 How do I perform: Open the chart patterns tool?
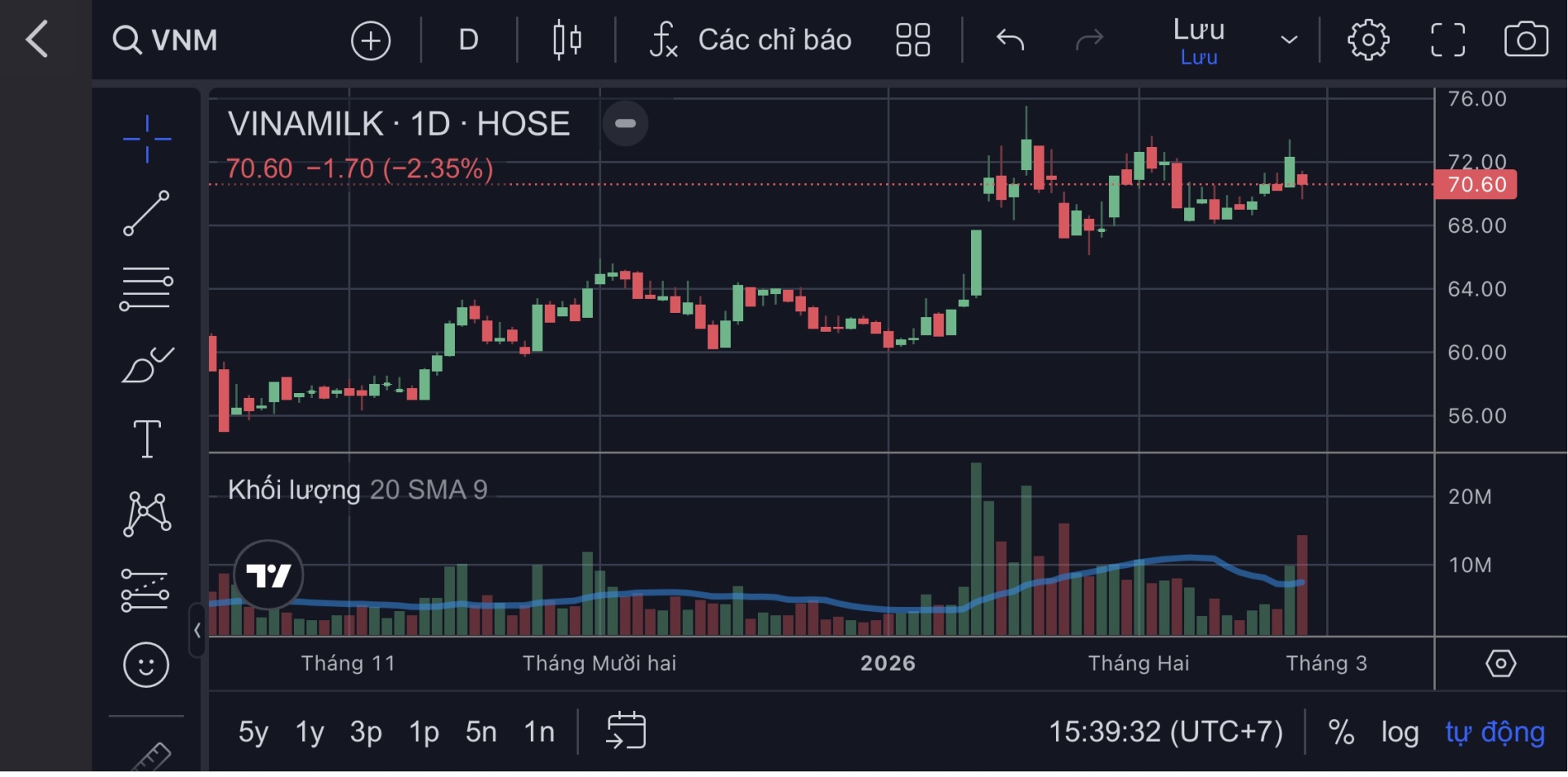point(147,514)
